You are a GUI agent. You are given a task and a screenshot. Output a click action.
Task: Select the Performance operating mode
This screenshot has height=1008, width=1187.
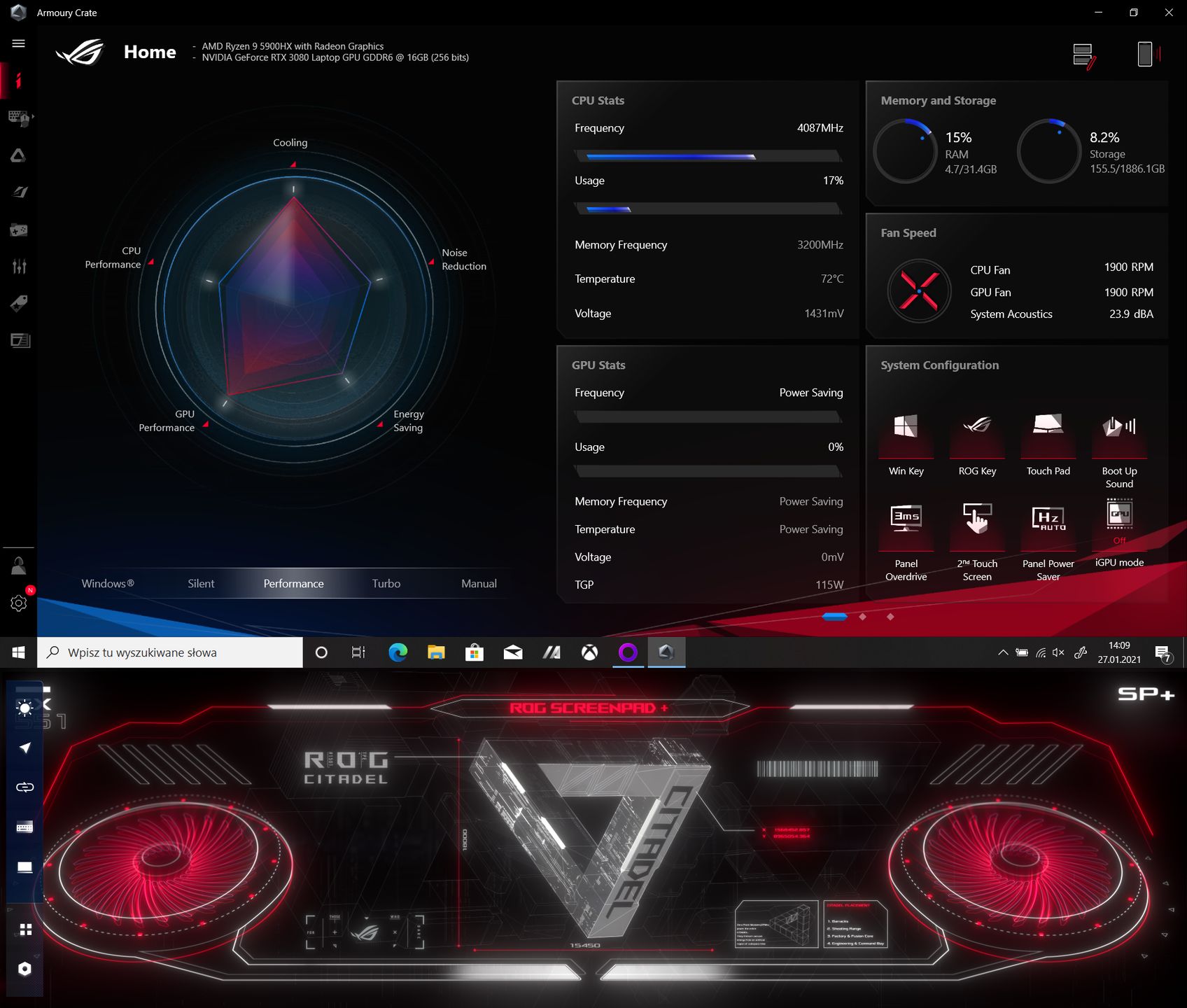point(293,584)
